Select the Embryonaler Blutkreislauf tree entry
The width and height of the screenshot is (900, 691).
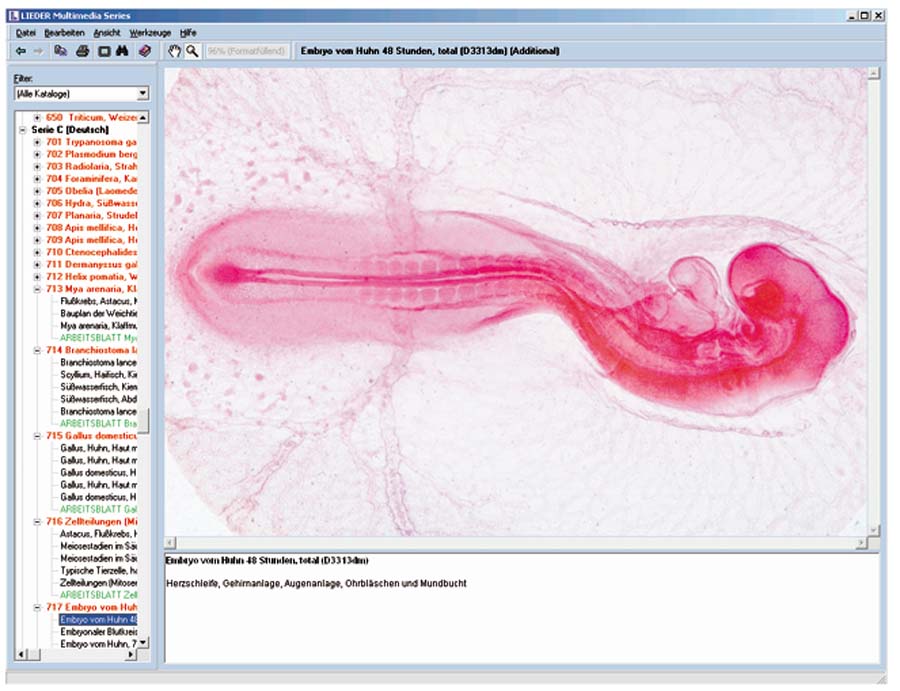pos(98,632)
